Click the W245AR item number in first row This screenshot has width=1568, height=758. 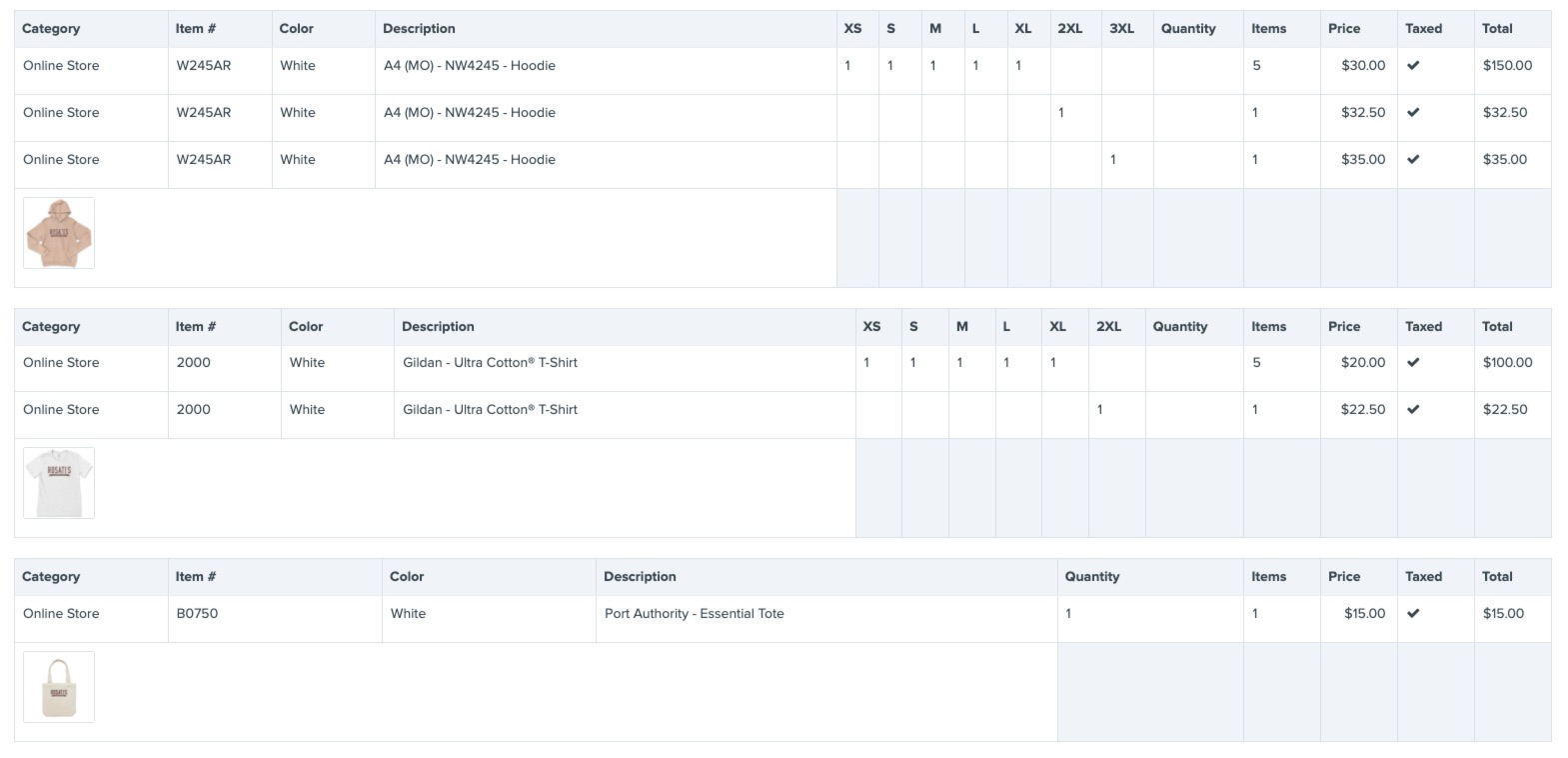[203, 66]
